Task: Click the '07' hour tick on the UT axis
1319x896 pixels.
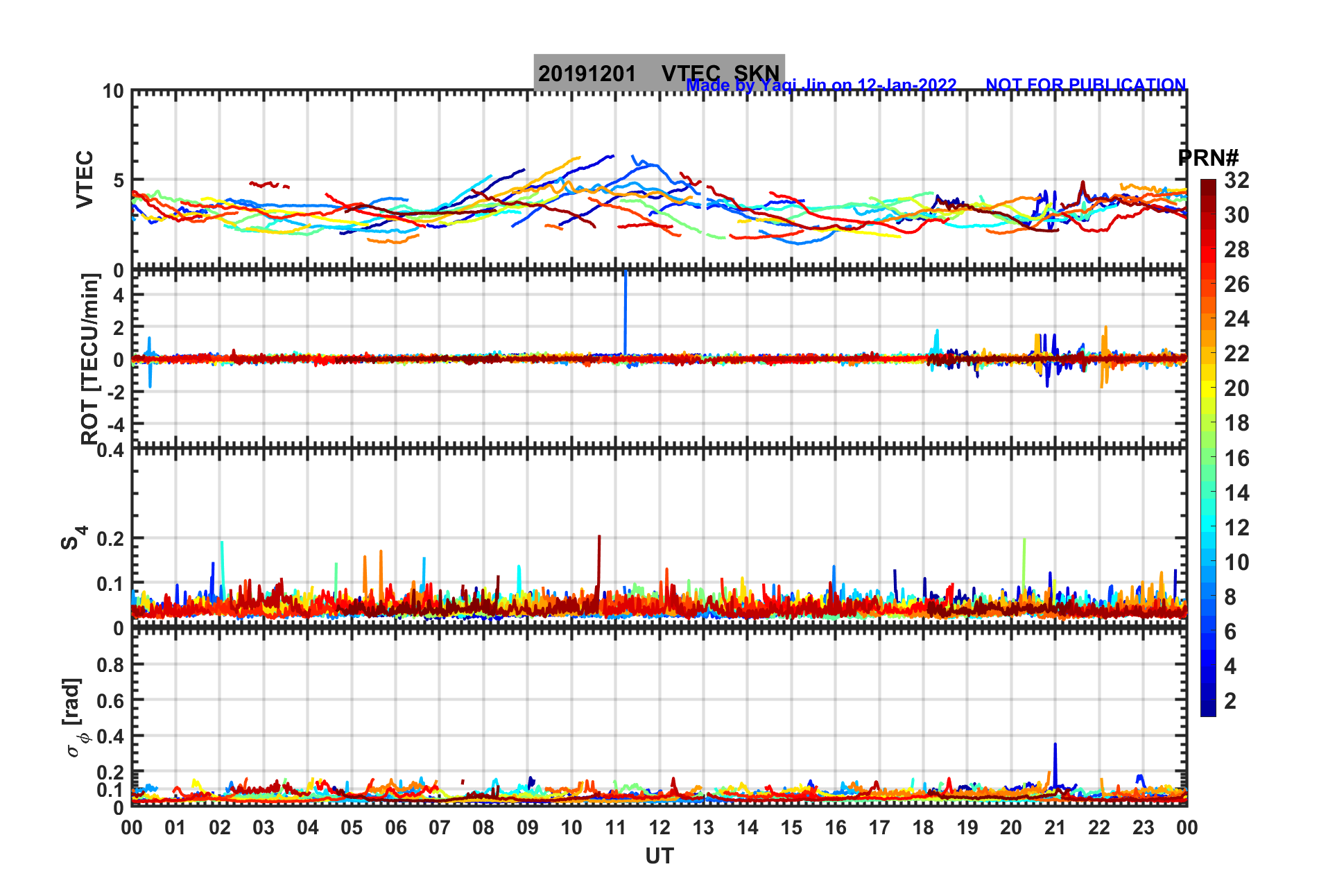Action: coord(440,827)
